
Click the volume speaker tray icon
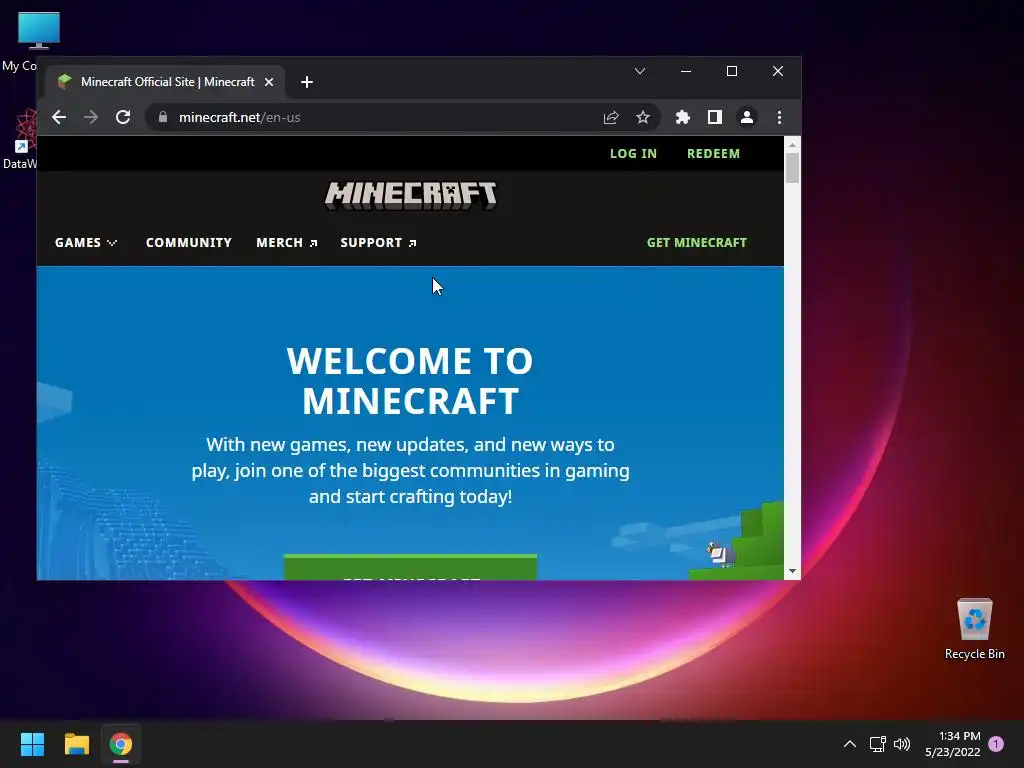pos(902,744)
